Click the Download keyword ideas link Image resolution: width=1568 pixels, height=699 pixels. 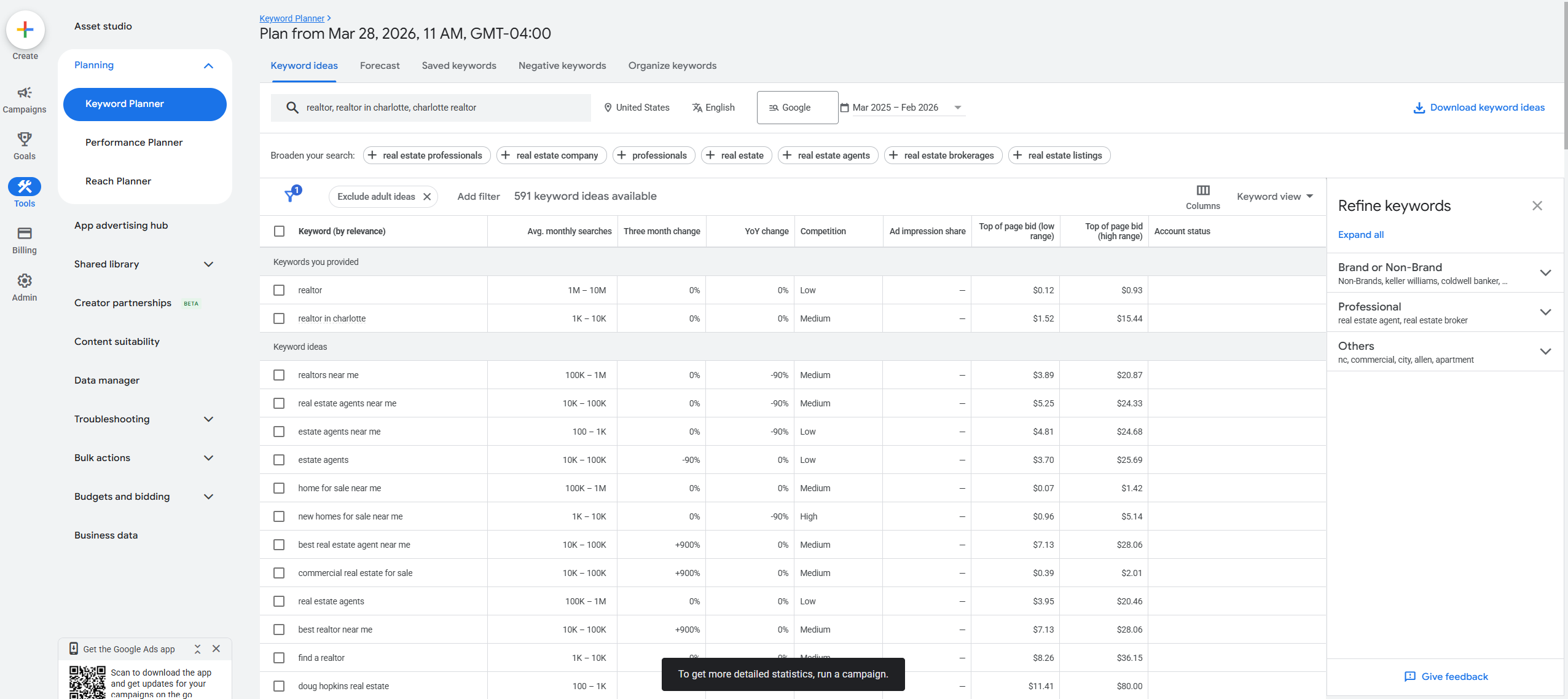[x=1478, y=107]
